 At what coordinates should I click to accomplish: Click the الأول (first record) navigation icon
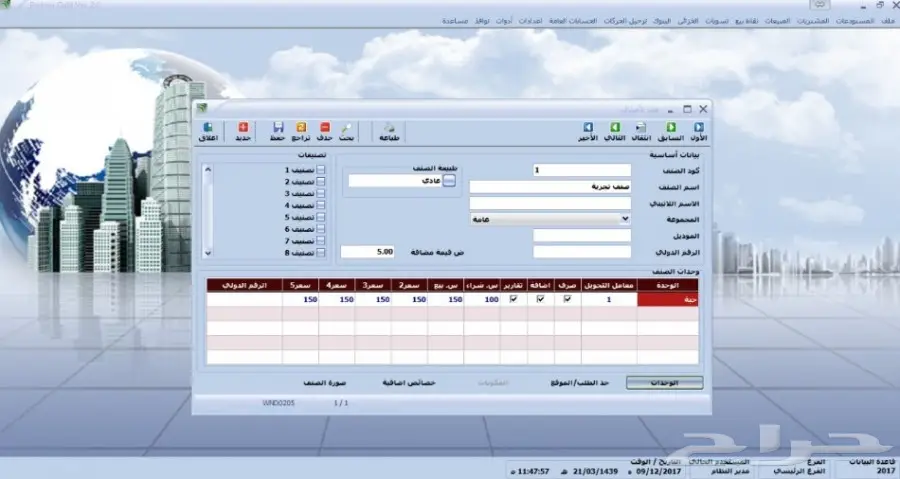click(699, 127)
